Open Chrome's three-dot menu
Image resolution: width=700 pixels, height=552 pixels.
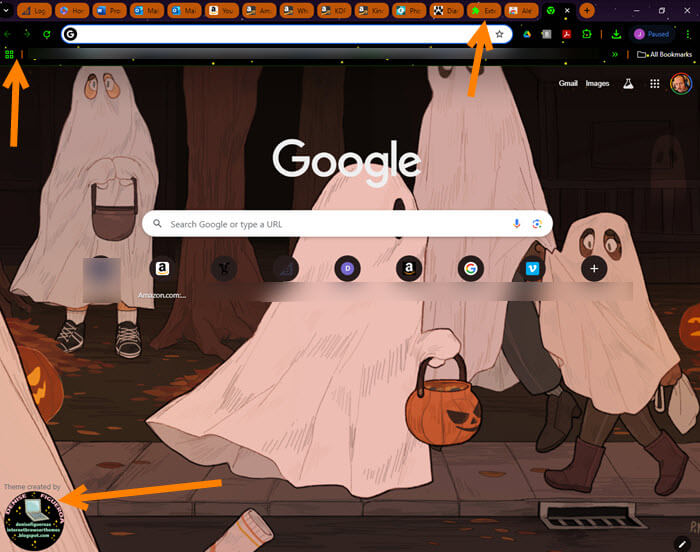[x=688, y=34]
